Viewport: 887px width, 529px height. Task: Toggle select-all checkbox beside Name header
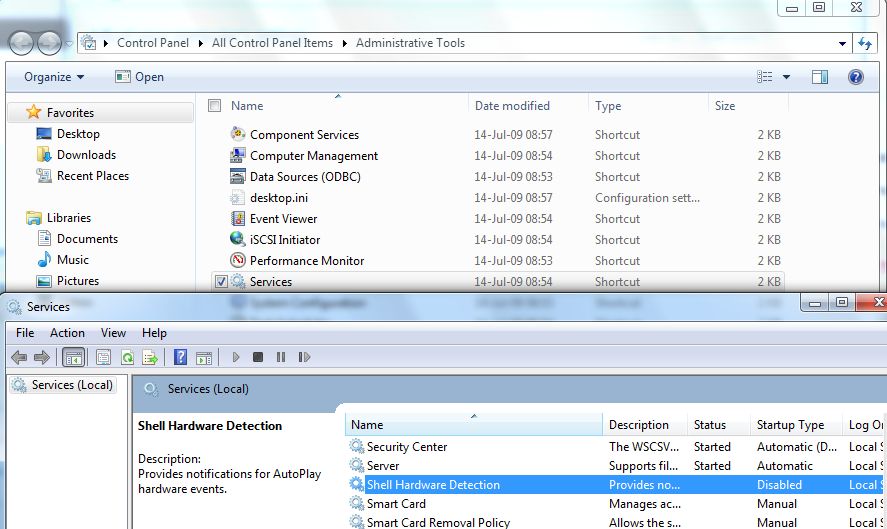(x=214, y=106)
